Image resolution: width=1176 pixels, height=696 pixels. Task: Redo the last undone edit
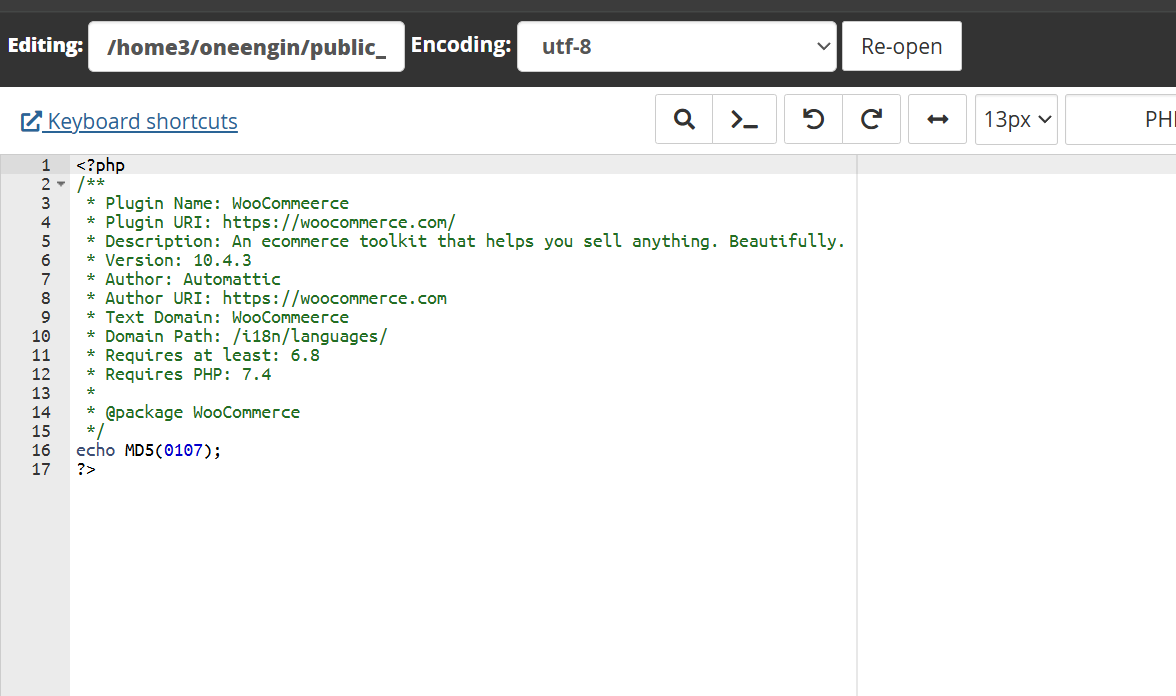pyautogui.click(x=872, y=120)
